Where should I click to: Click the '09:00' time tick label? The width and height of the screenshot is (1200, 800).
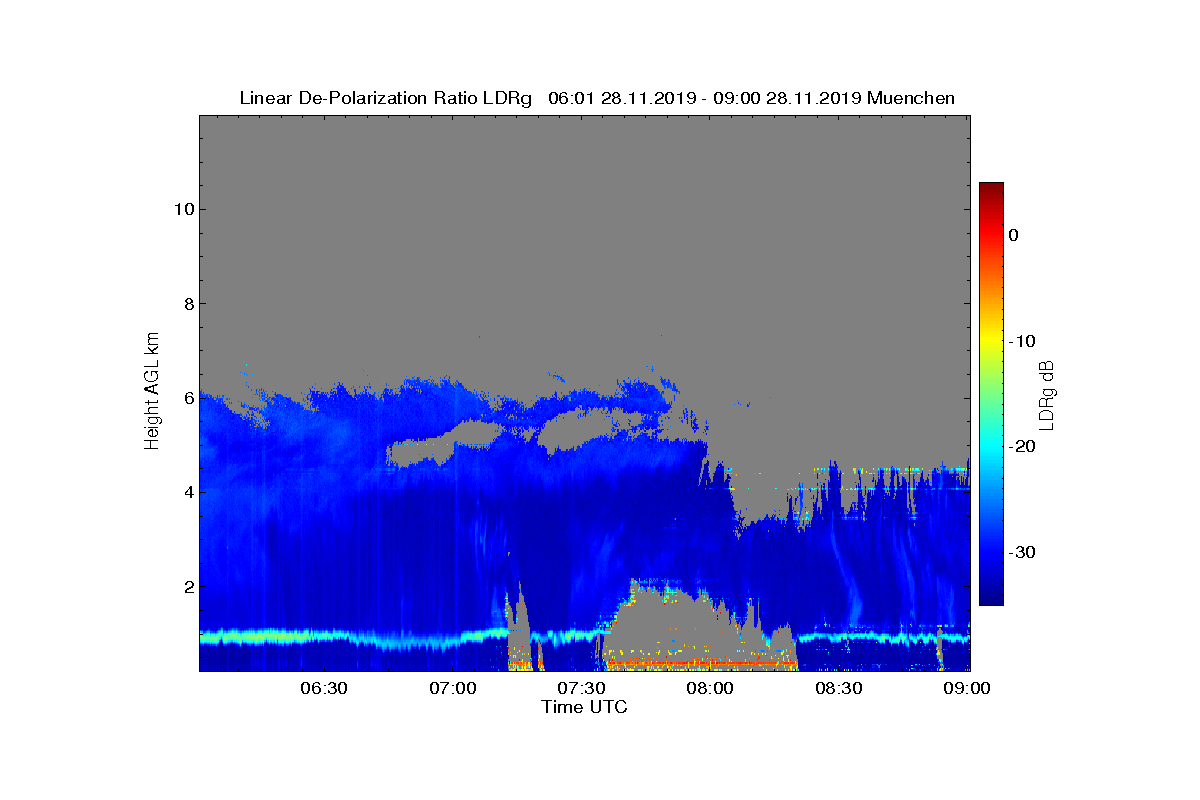tap(969, 688)
